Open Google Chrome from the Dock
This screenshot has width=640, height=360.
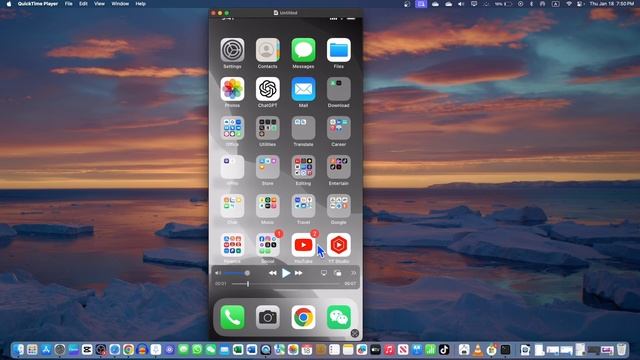(x=129, y=349)
